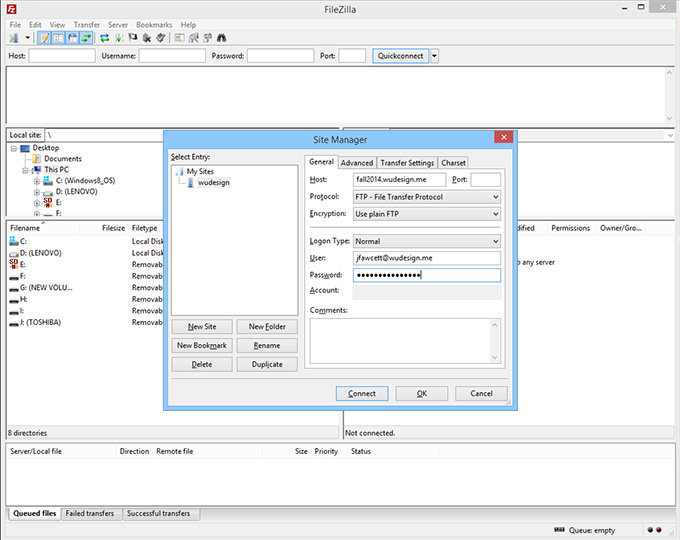Toggle the message log display
The width and height of the screenshot is (680, 540).
tap(44, 38)
